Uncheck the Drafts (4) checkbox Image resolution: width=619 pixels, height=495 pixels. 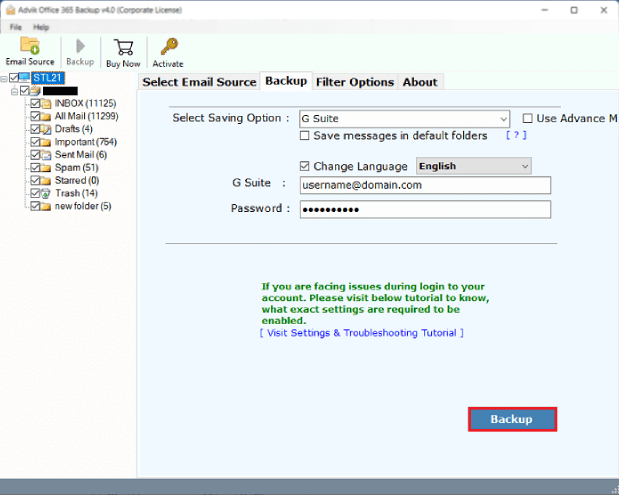pos(36,129)
